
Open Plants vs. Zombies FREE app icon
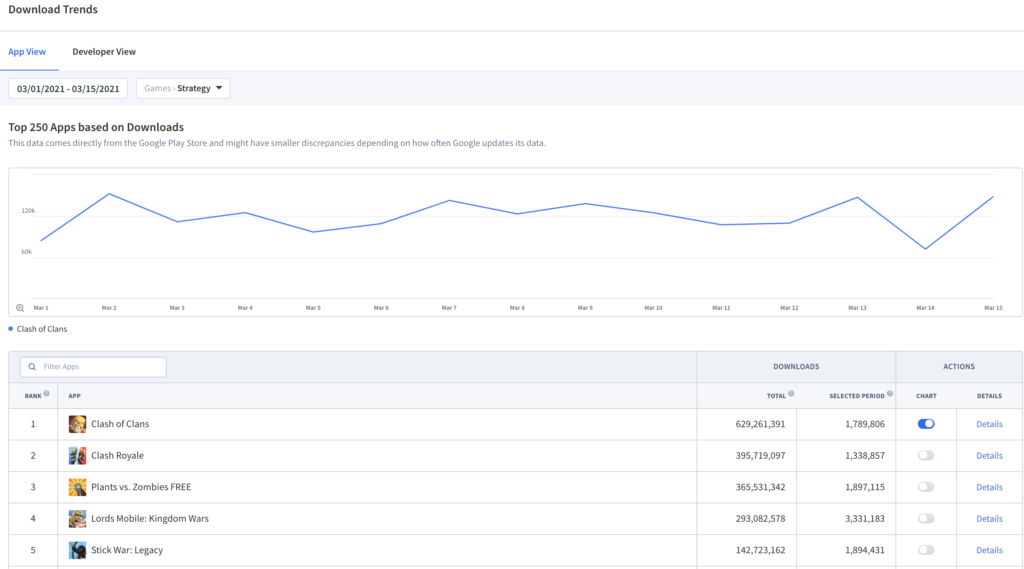tap(77, 487)
